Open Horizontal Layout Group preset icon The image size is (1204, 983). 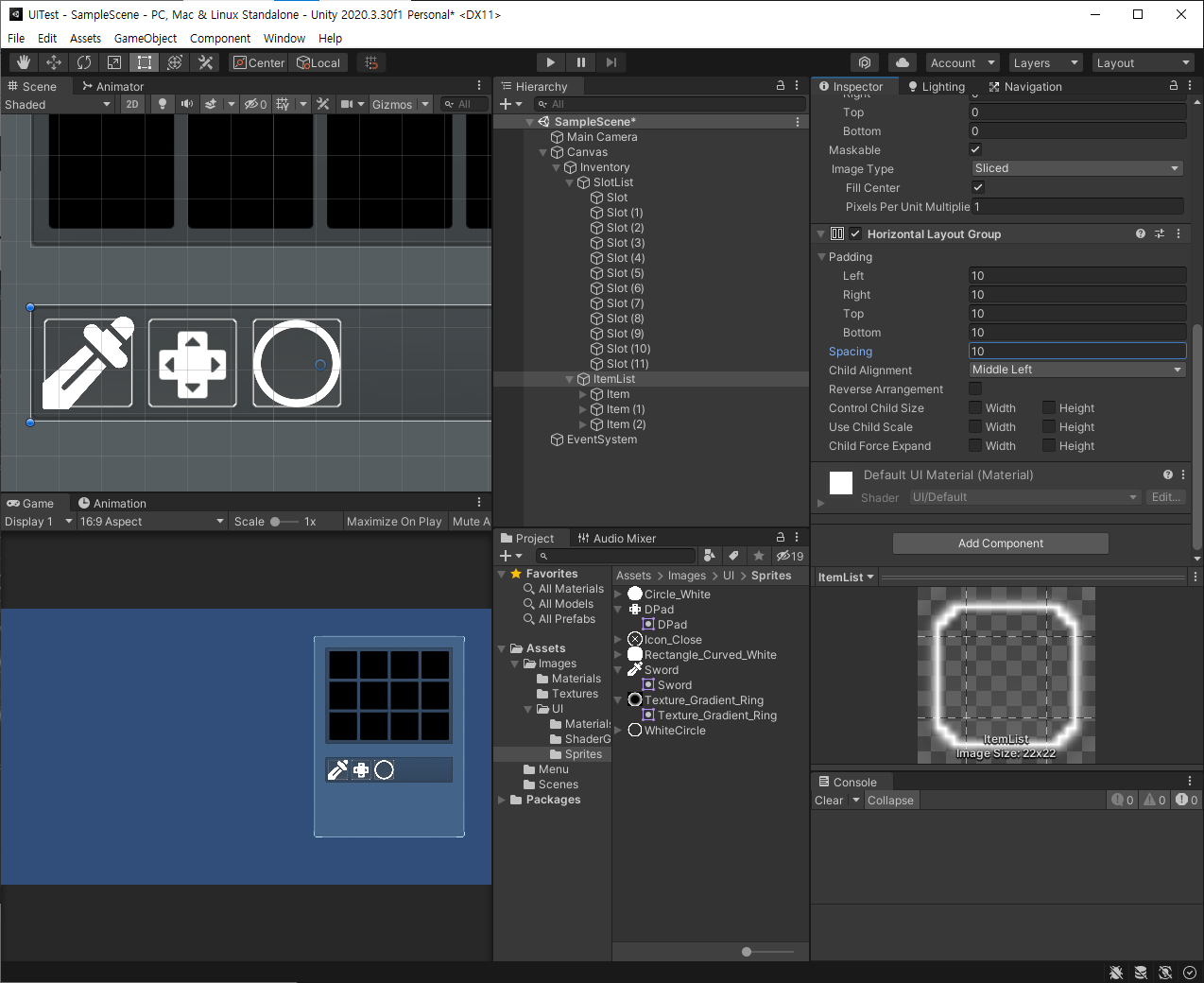[x=1160, y=233]
